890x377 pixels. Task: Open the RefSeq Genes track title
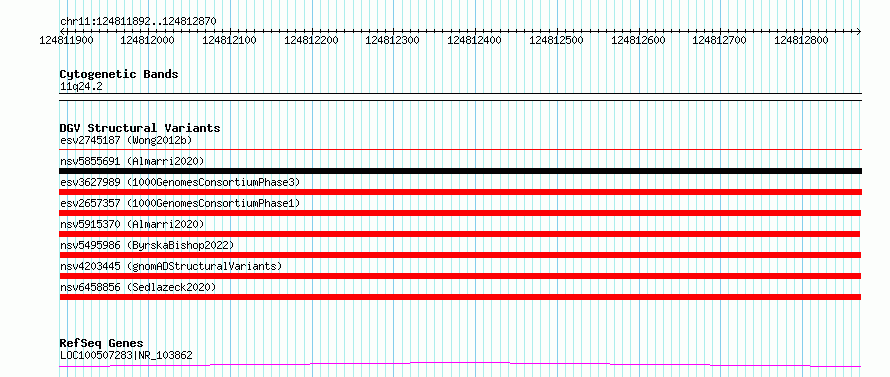(102, 344)
